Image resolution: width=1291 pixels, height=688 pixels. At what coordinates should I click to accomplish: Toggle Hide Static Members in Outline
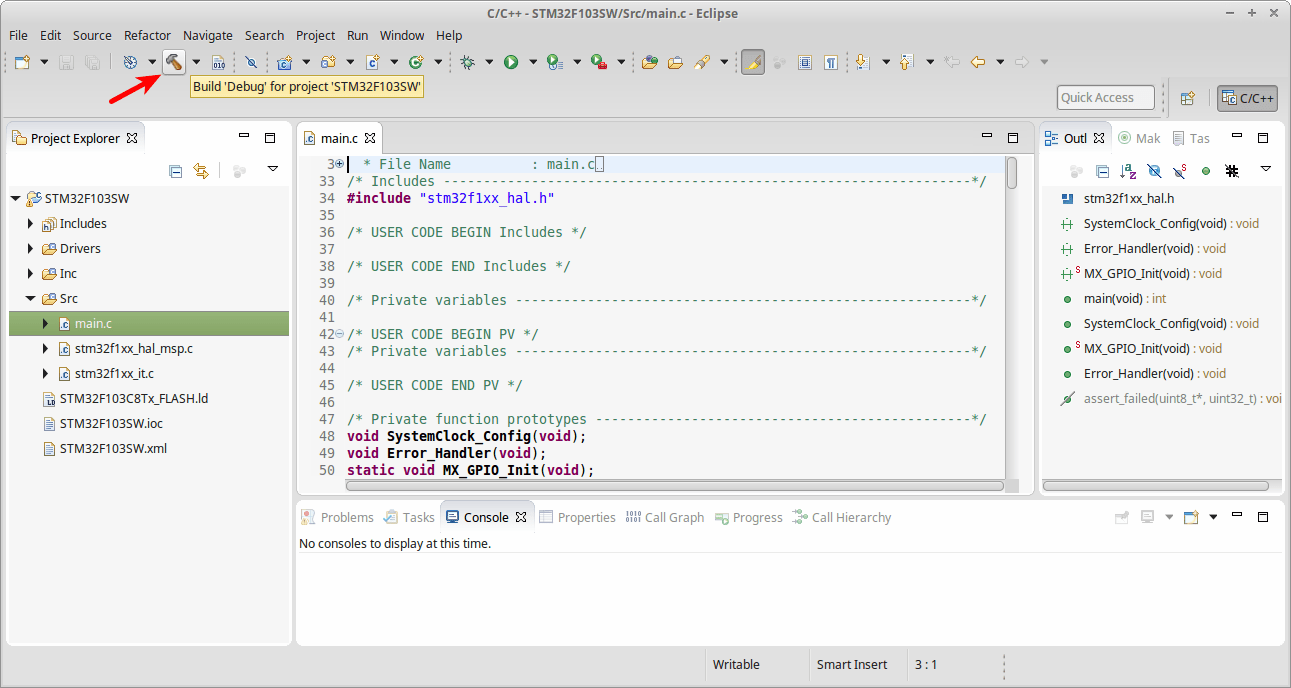pyautogui.click(x=1180, y=171)
